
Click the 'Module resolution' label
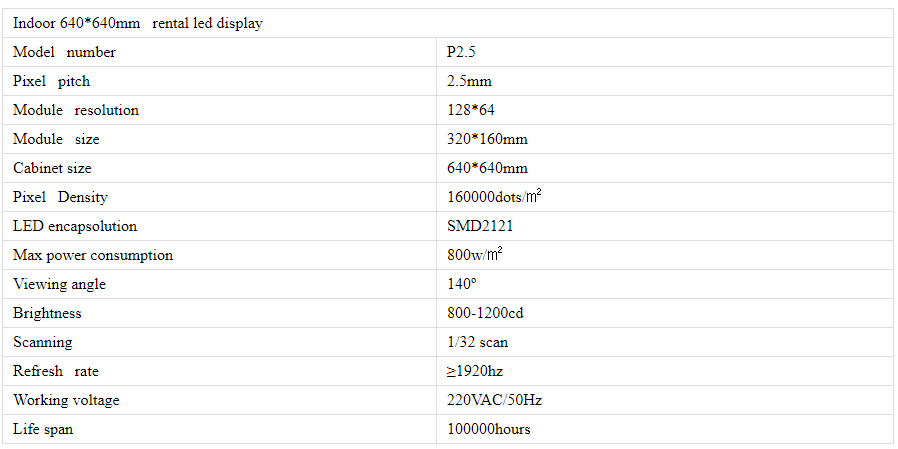coord(76,110)
